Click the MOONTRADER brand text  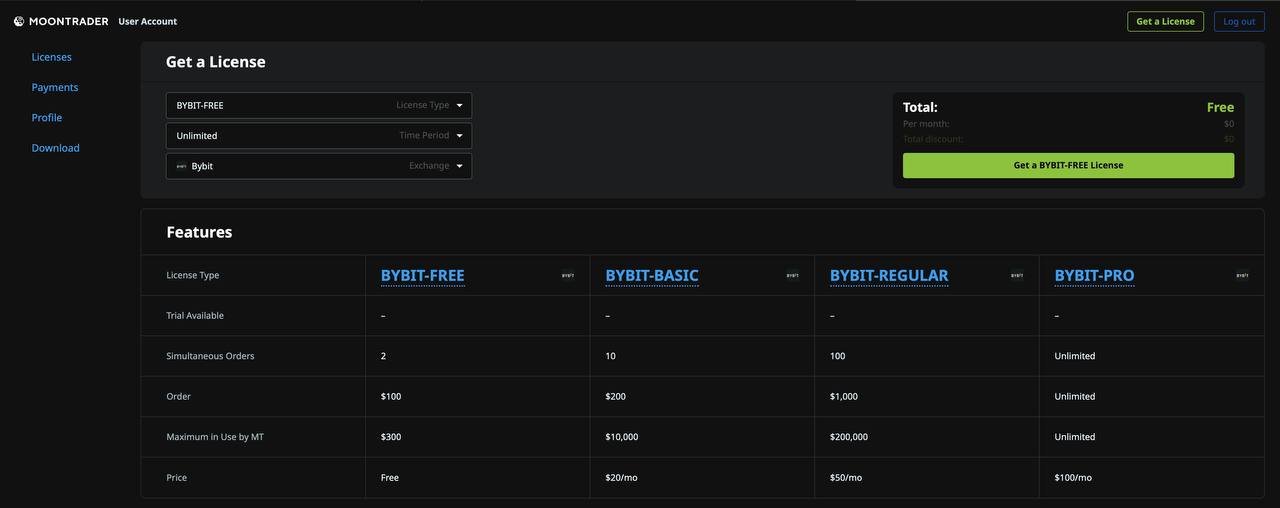coord(69,21)
